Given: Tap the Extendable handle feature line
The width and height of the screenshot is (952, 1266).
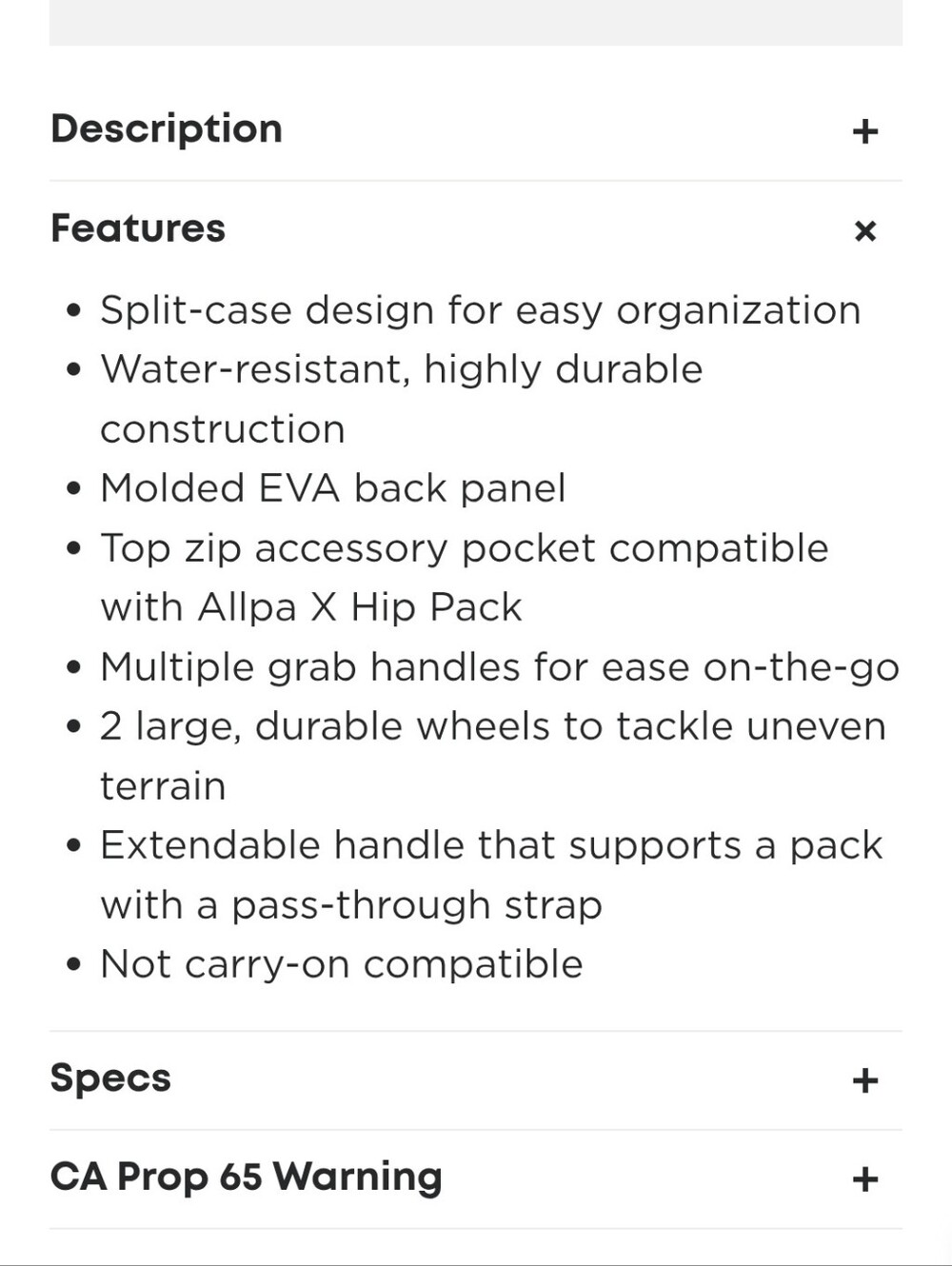Looking at the screenshot, I should [491, 845].
